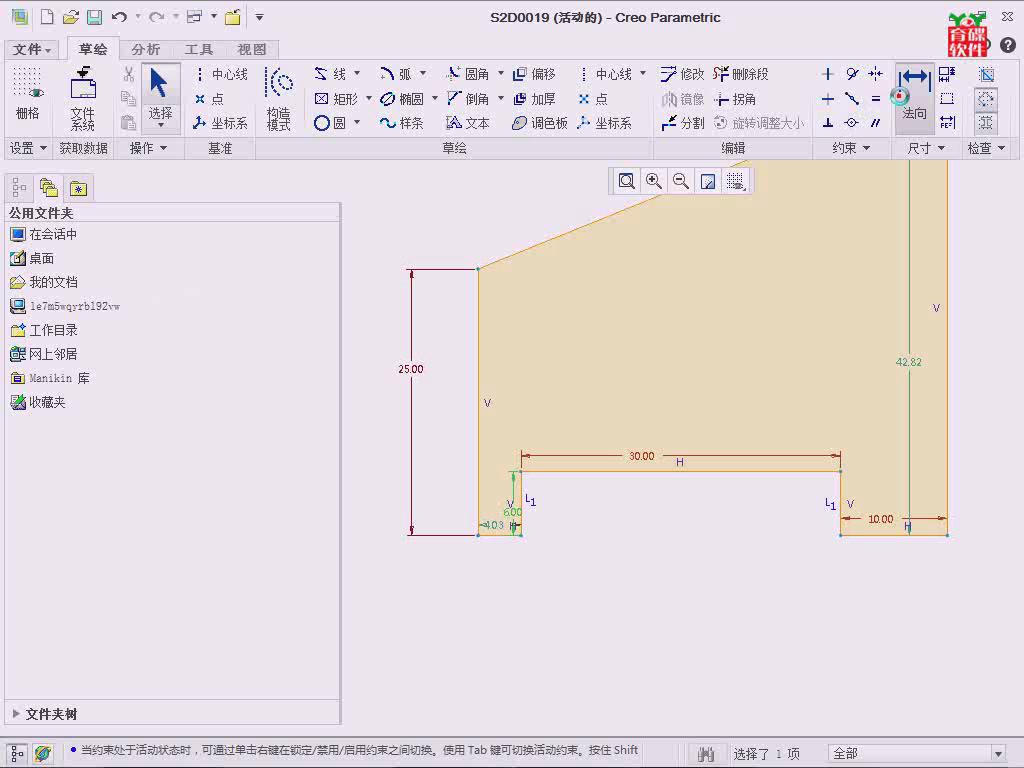Click the 分割 (divide) tool

(x=682, y=123)
